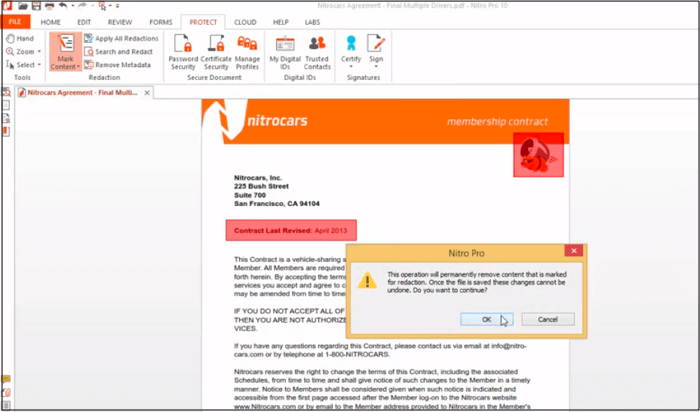Viewport: 700px width, 412px height.
Task: Open Password Security settings
Action: click(x=183, y=52)
